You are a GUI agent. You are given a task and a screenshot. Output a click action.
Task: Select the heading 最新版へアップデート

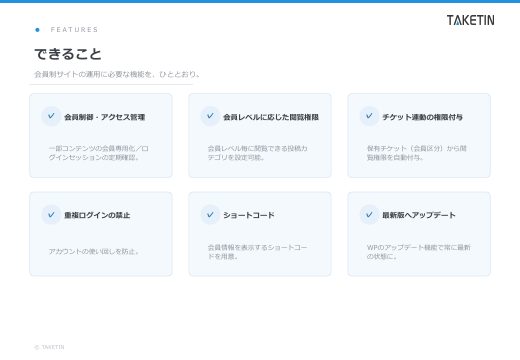click(419, 215)
